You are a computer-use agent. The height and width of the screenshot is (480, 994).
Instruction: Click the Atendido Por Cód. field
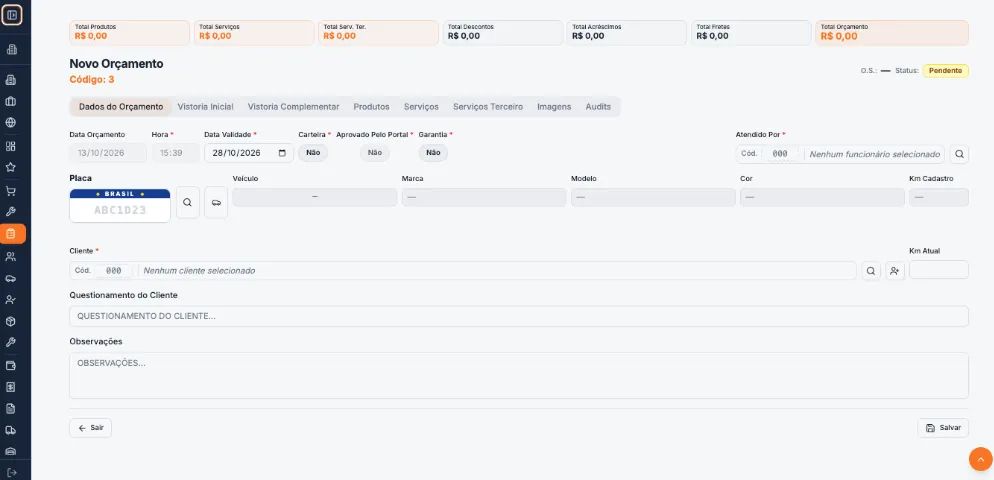pos(780,154)
